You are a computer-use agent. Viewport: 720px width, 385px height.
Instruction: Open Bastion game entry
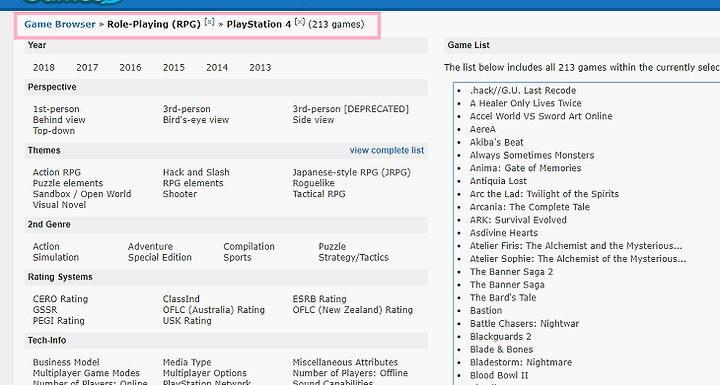(486, 311)
